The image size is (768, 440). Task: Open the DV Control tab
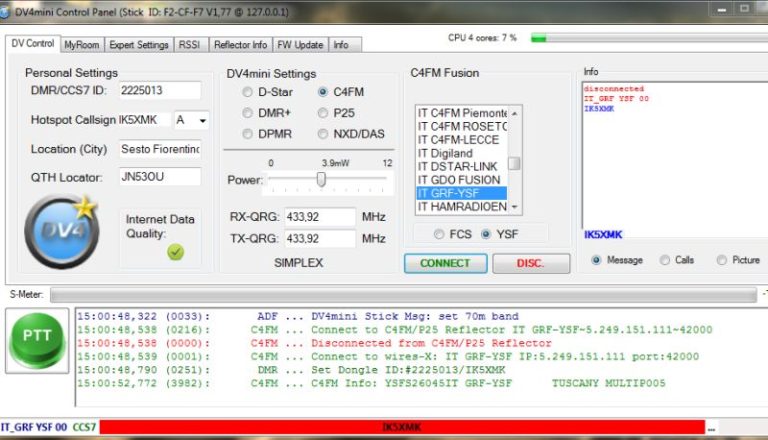(x=33, y=44)
